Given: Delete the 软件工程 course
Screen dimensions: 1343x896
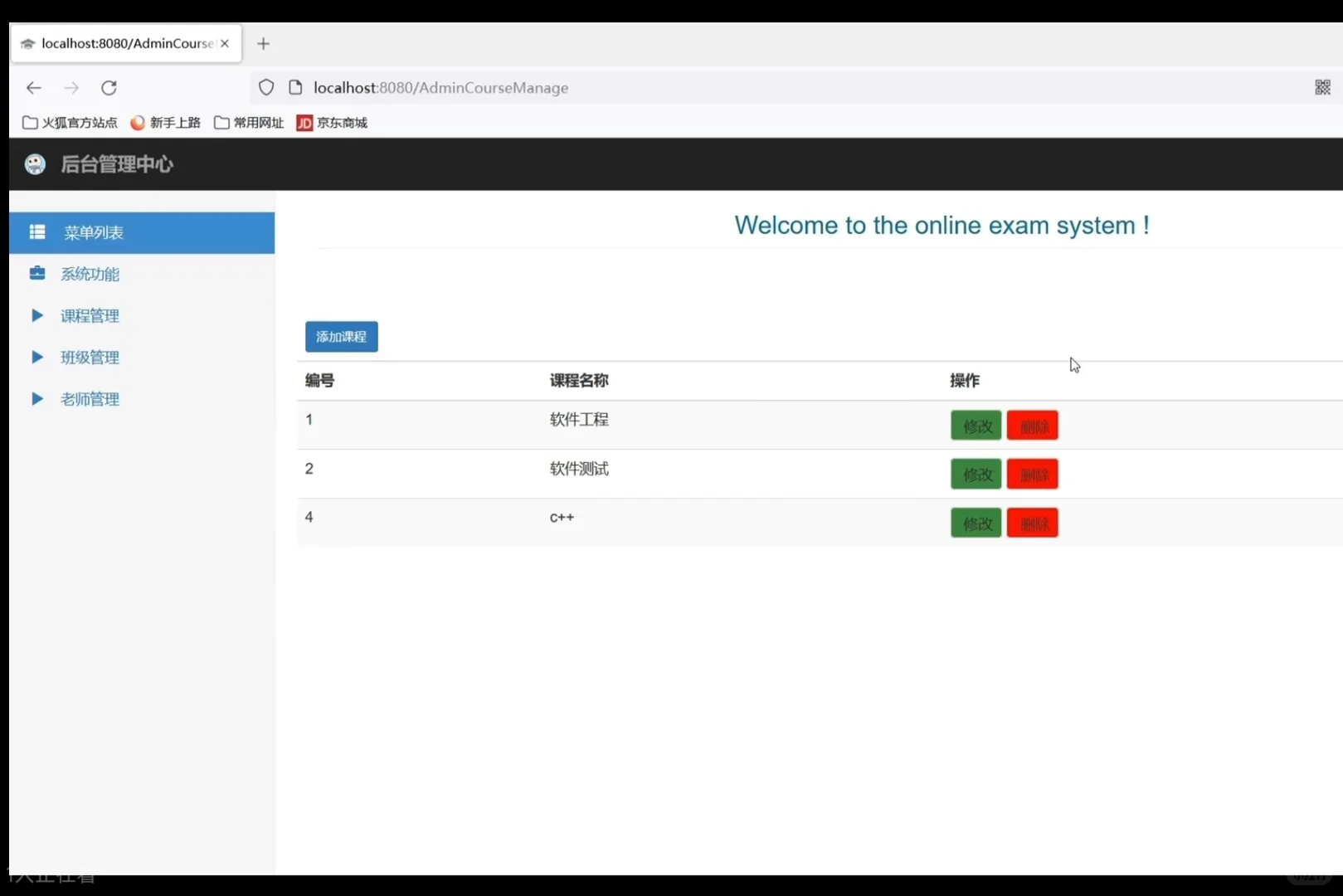Looking at the screenshot, I should 1033,426.
